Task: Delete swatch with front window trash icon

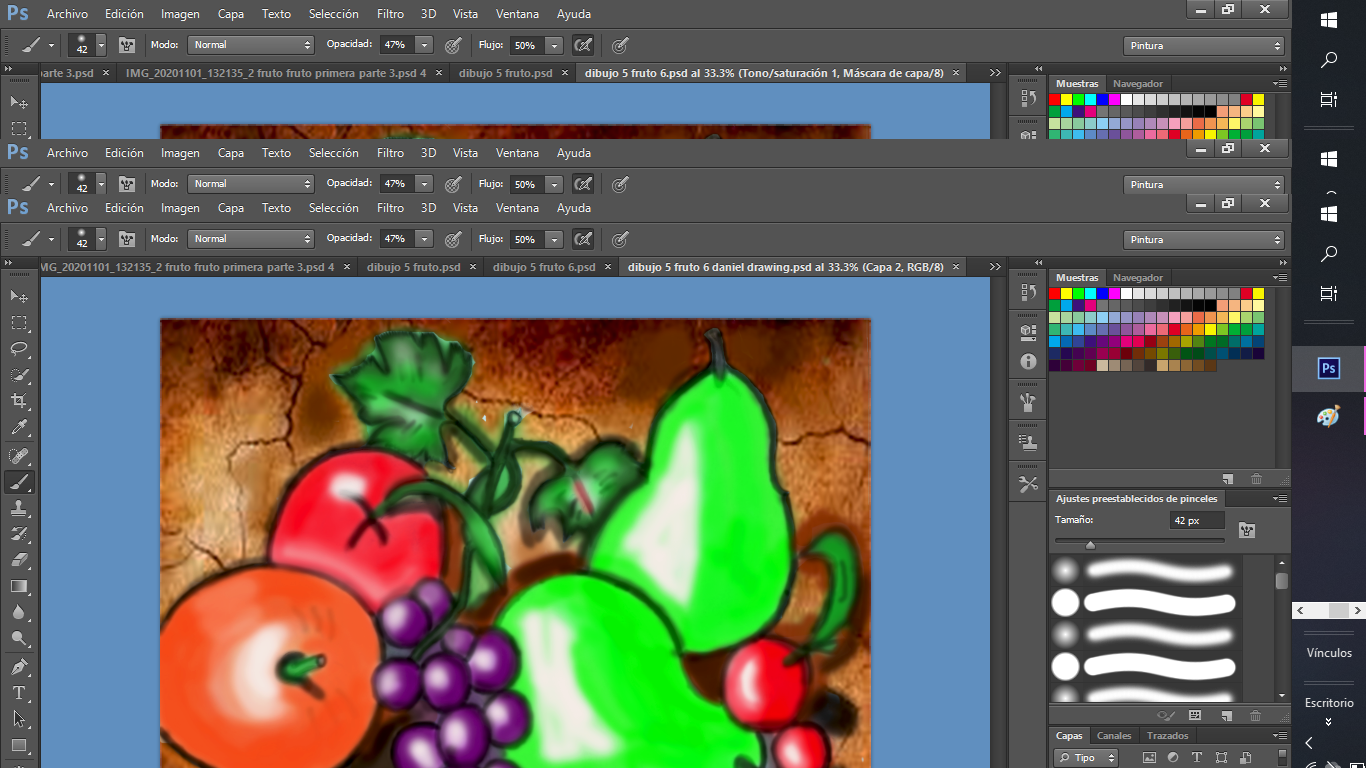Action: click(1256, 479)
